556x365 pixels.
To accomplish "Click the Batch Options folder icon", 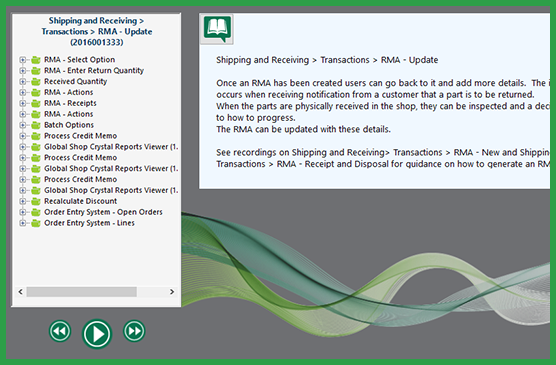I will click(35, 125).
